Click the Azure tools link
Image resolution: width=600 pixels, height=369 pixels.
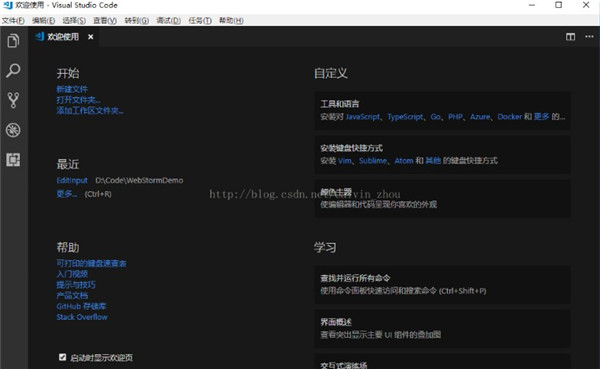click(x=480, y=117)
